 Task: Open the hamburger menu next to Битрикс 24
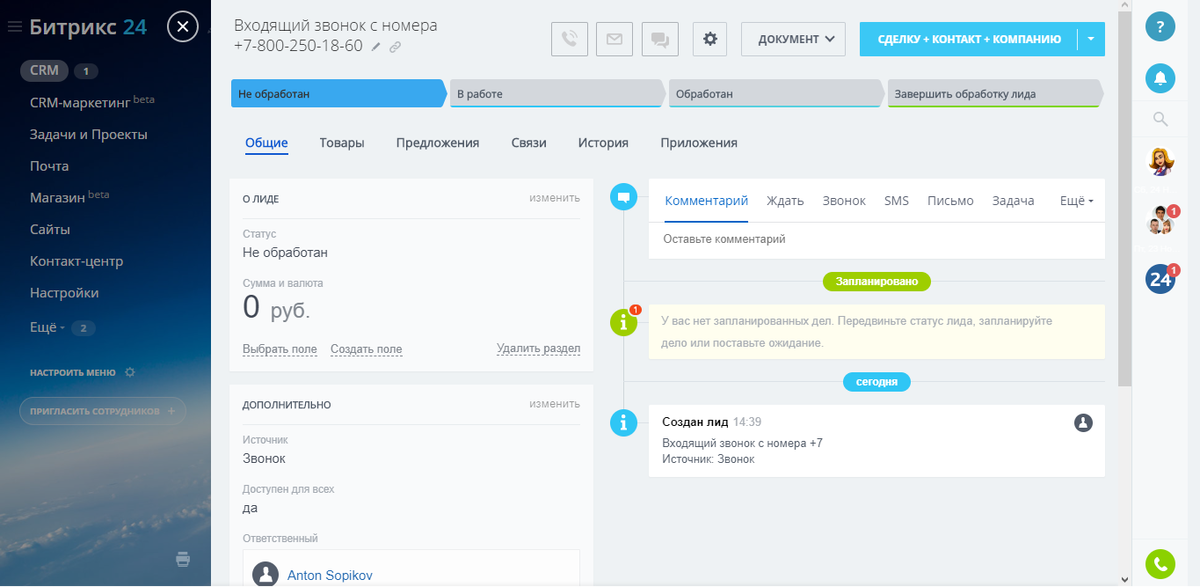[14, 27]
